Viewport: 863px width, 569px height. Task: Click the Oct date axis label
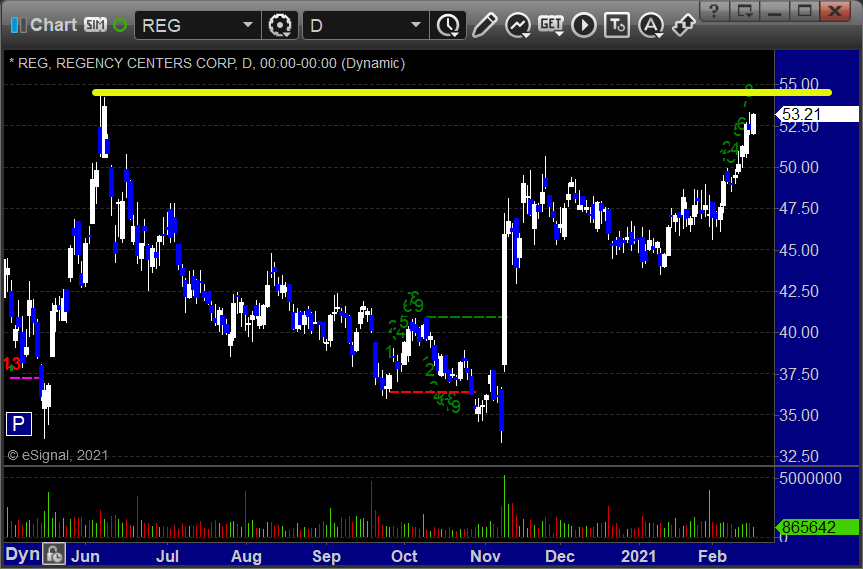pyautogui.click(x=404, y=556)
